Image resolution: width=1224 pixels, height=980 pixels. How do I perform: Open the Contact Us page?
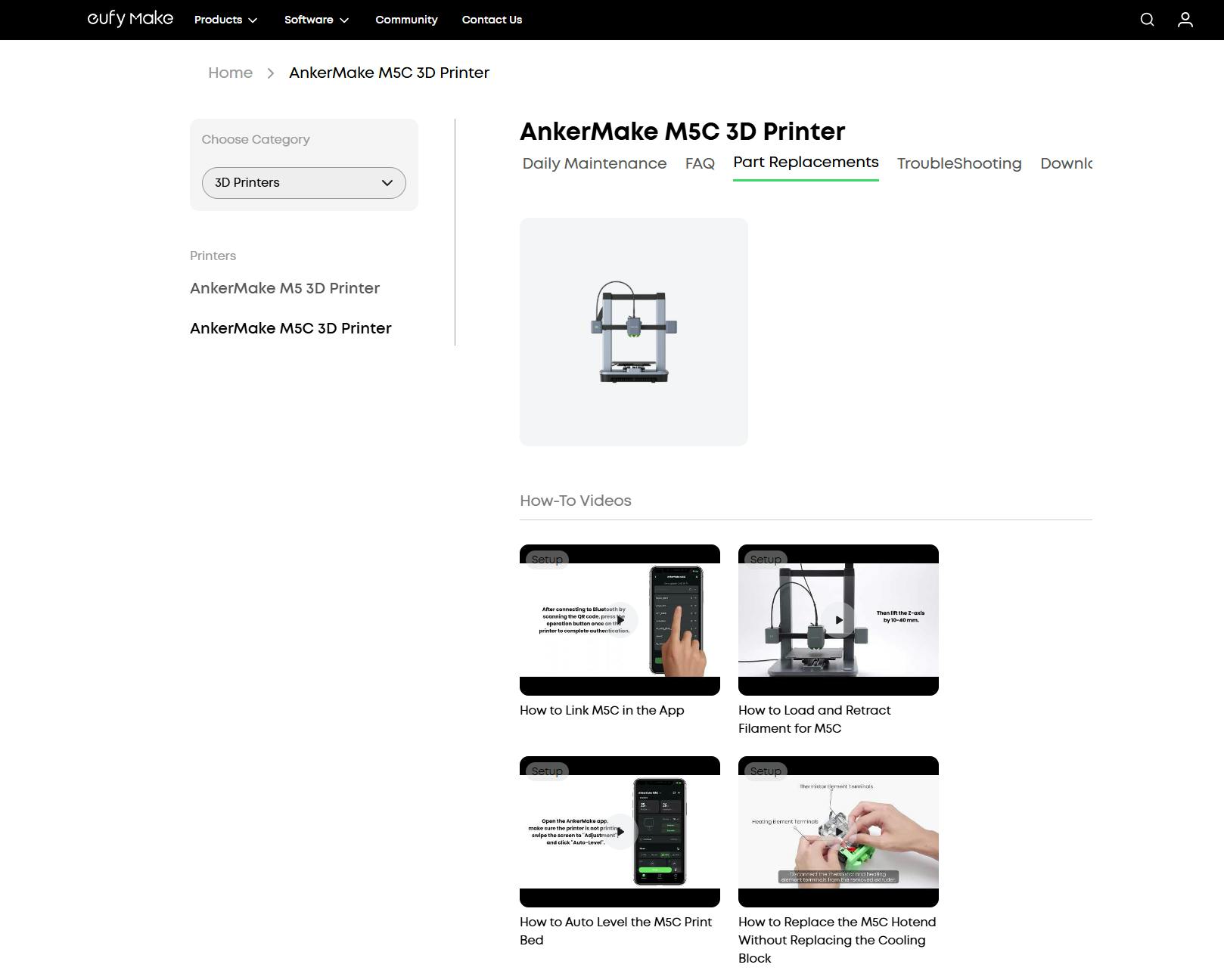pos(492,20)
